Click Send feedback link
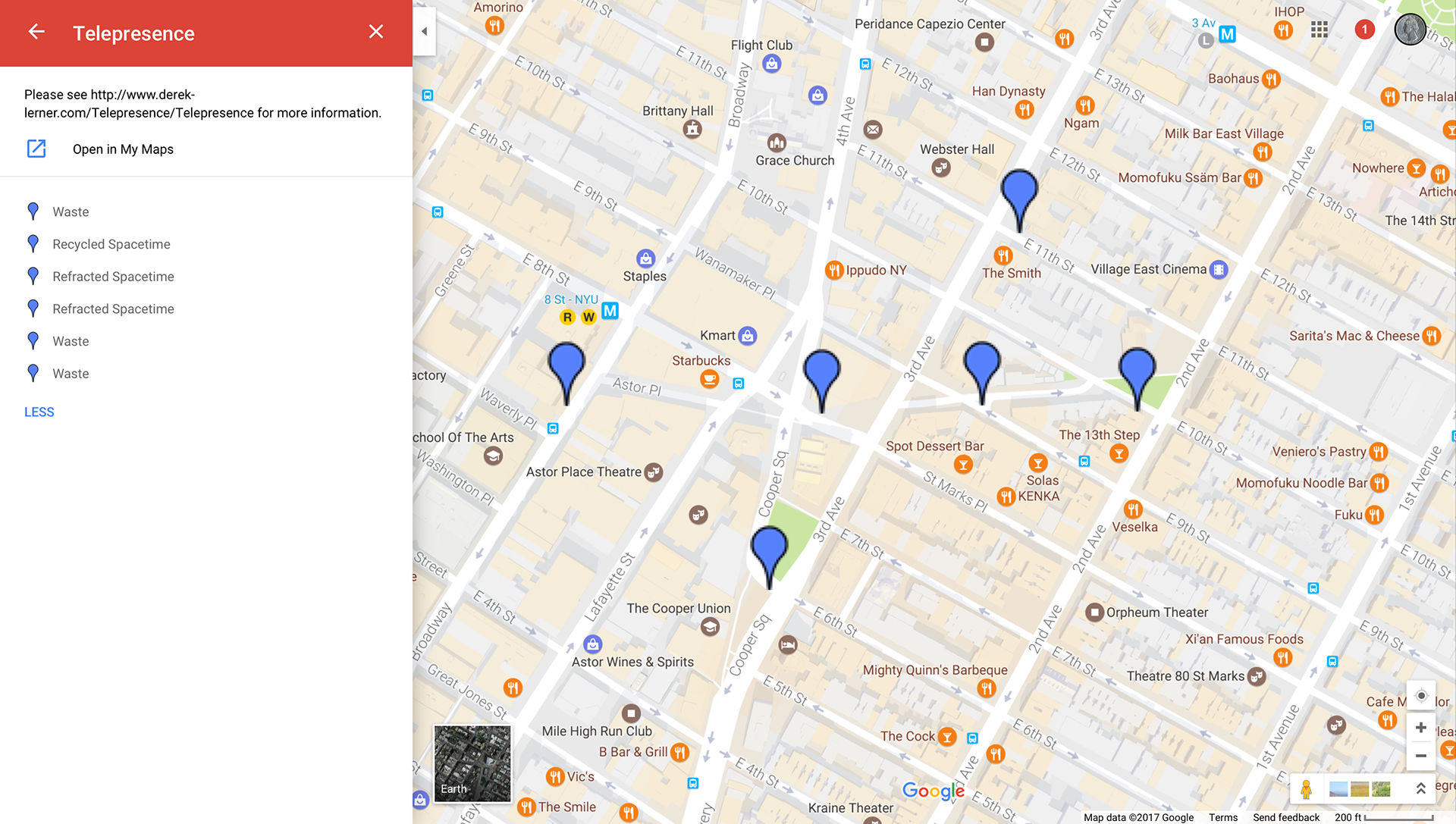Image resolution: width=1456 pixels, height=824 pixels. coord(1286,817)
